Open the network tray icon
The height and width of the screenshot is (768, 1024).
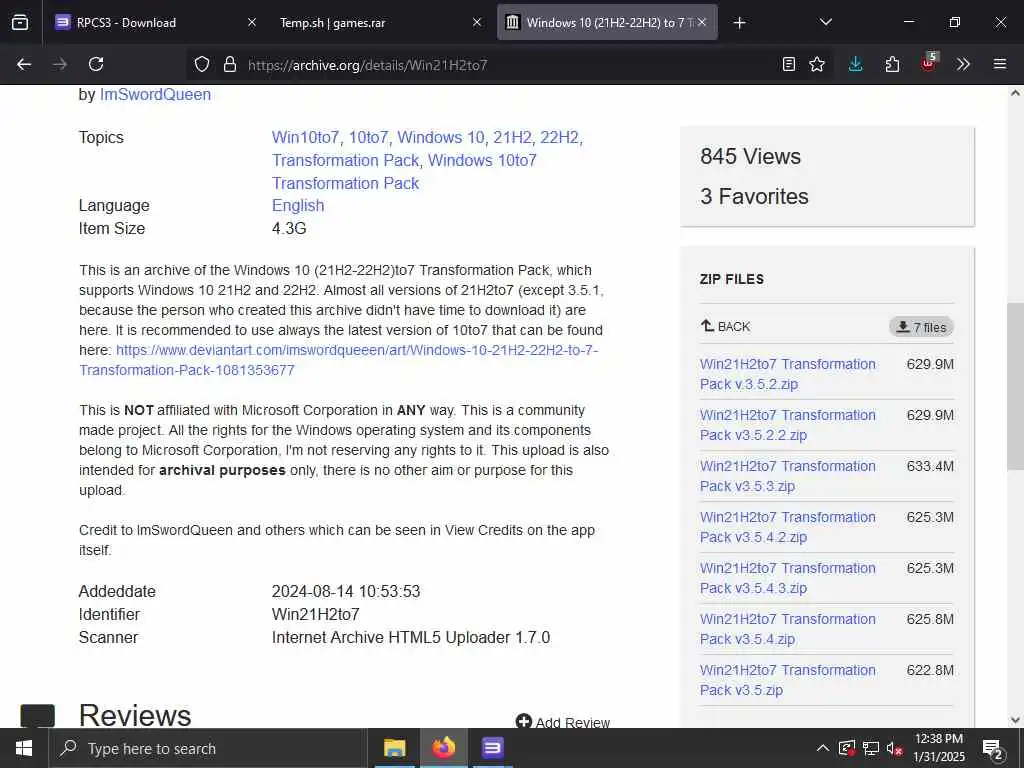(x=871, y=748)
